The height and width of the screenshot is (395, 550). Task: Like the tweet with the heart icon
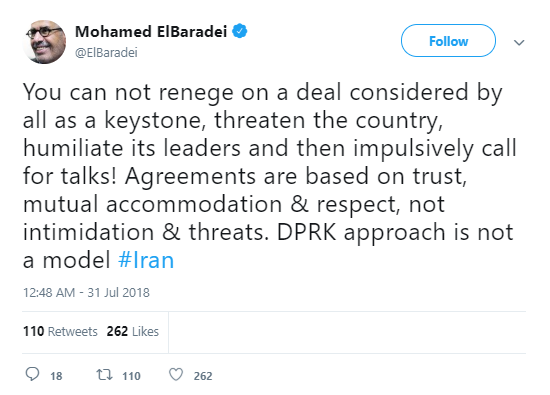pyautogui.click(x=176, y=375)
